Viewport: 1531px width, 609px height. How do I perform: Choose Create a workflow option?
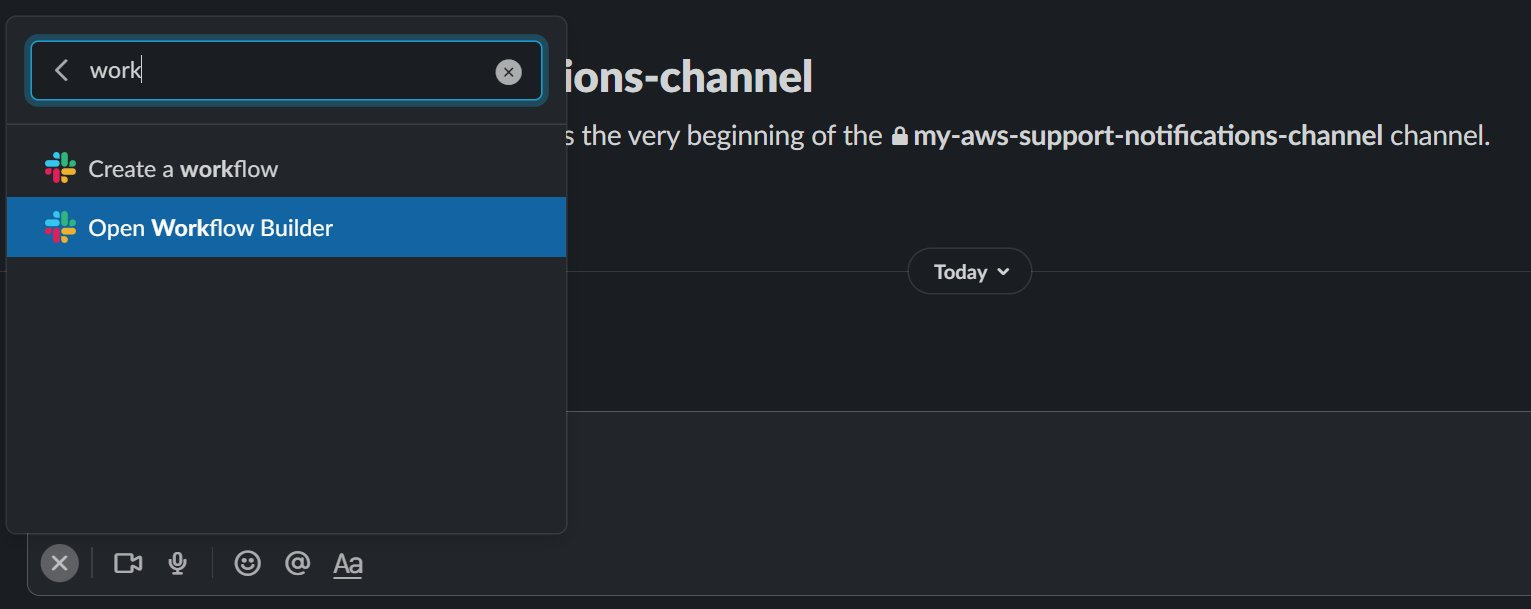click(x=184, y=168)
